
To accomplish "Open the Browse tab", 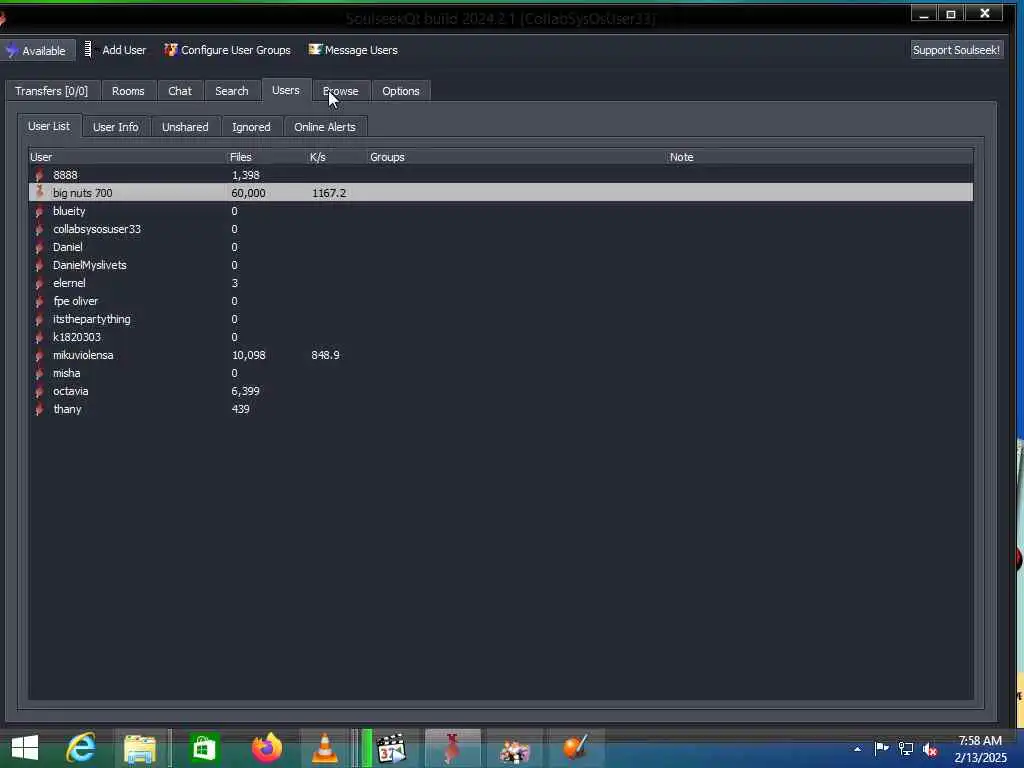I will pos(341,91).
